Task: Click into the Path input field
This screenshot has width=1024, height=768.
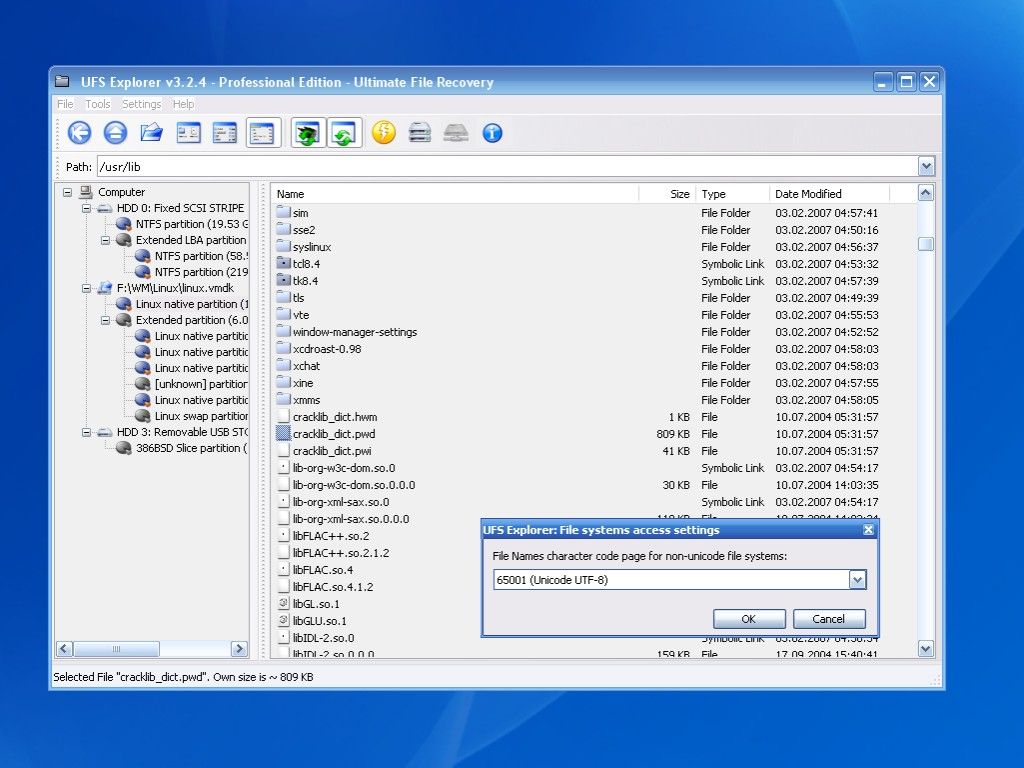Action: tap(507, 167)
